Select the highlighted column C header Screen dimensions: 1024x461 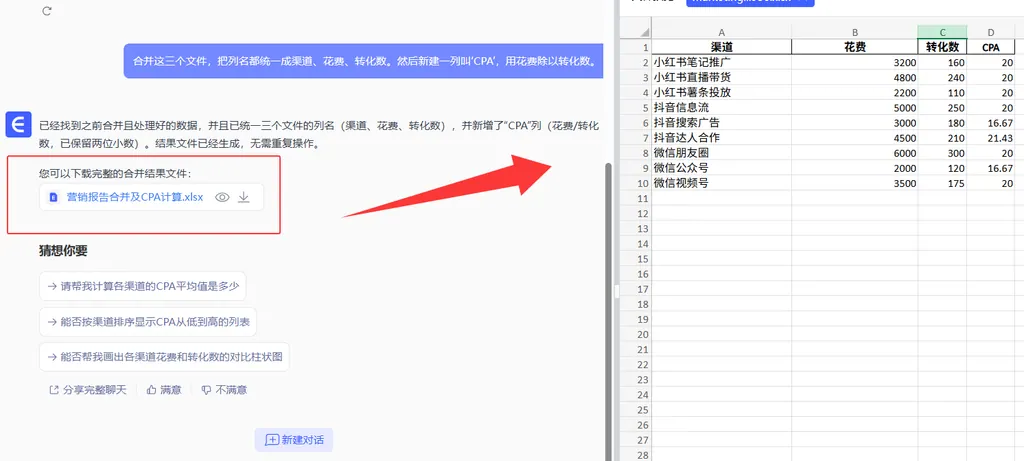click(x=942, y=32)
